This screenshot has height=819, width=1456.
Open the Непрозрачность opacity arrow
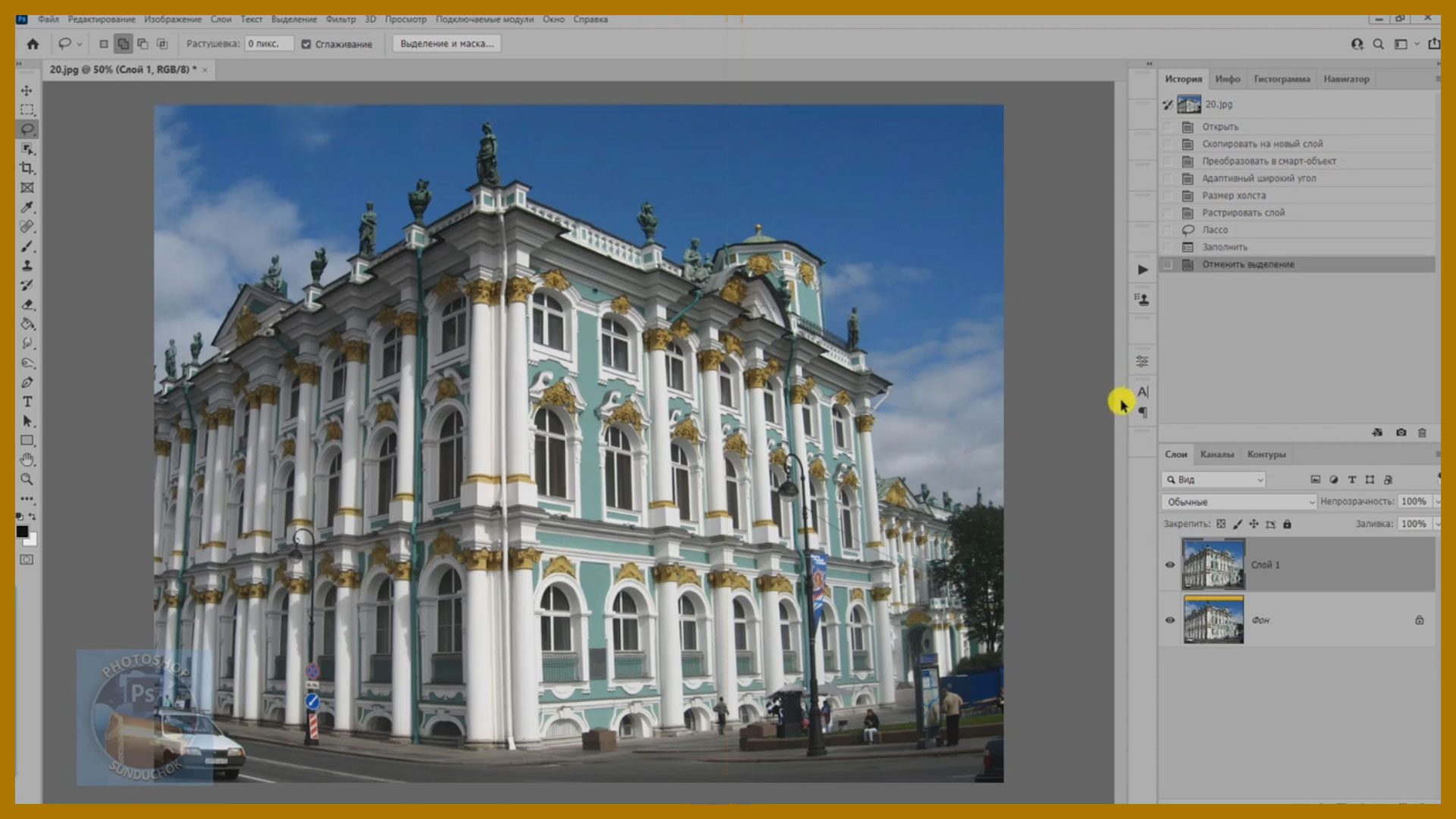tap(1436, 501)
